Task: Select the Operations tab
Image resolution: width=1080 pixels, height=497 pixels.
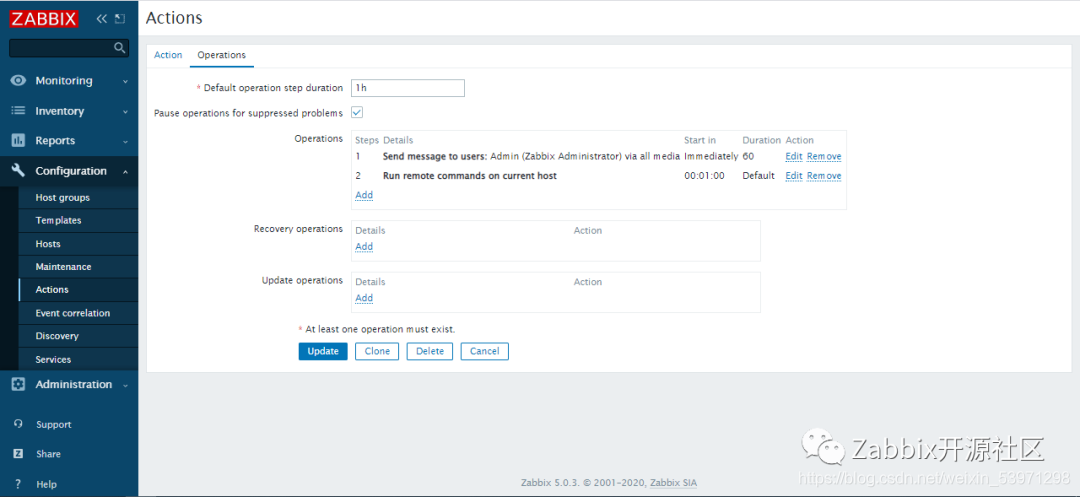Action: (222, 55)
